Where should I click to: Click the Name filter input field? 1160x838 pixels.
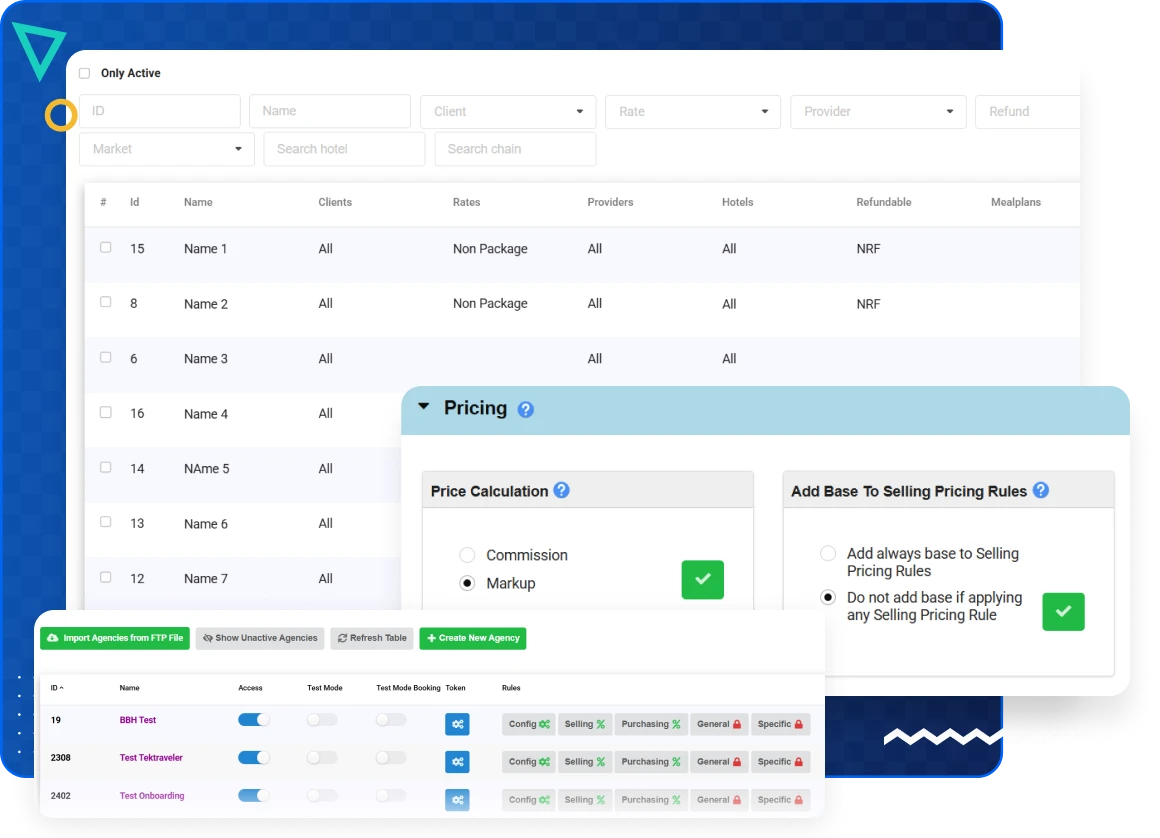(x=330, y=111)
